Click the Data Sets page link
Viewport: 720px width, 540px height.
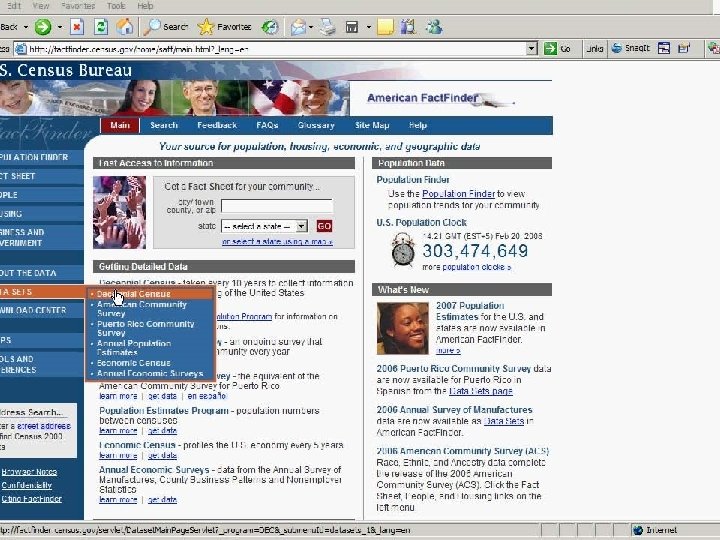coord(480,391)
